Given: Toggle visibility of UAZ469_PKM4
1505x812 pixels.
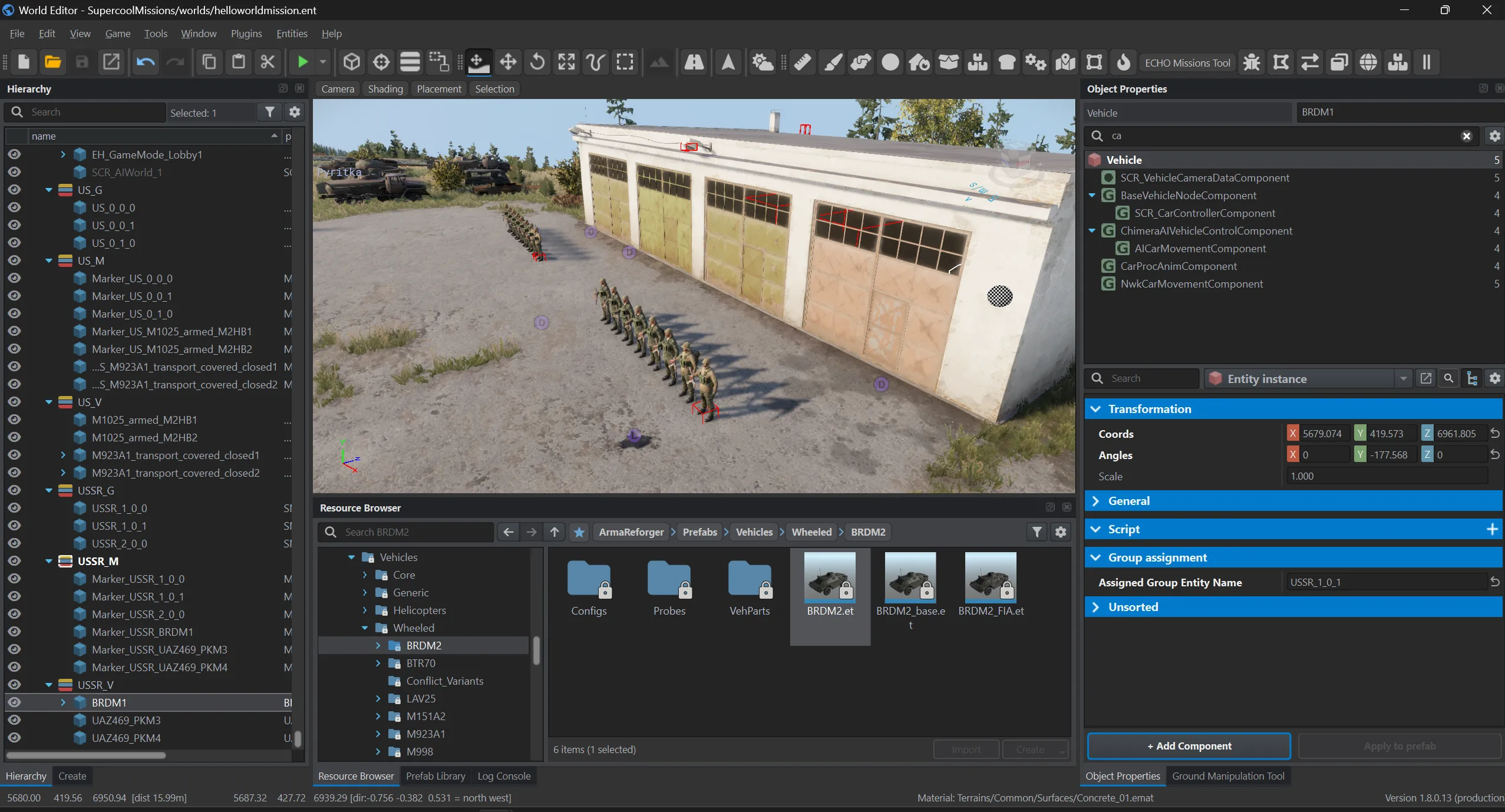Looking at the screenshot, I should tap(14, 738).
